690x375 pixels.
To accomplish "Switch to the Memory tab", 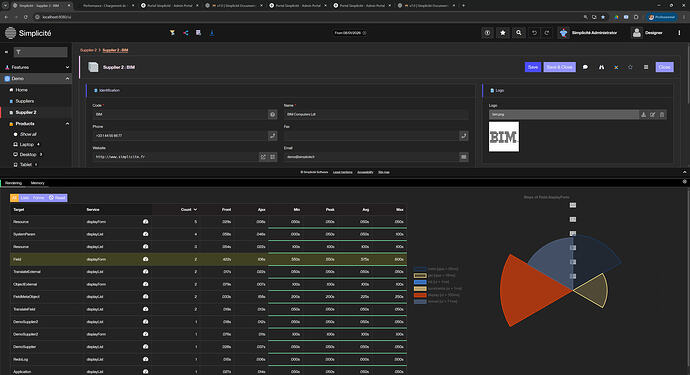I will tap(37, 183).
